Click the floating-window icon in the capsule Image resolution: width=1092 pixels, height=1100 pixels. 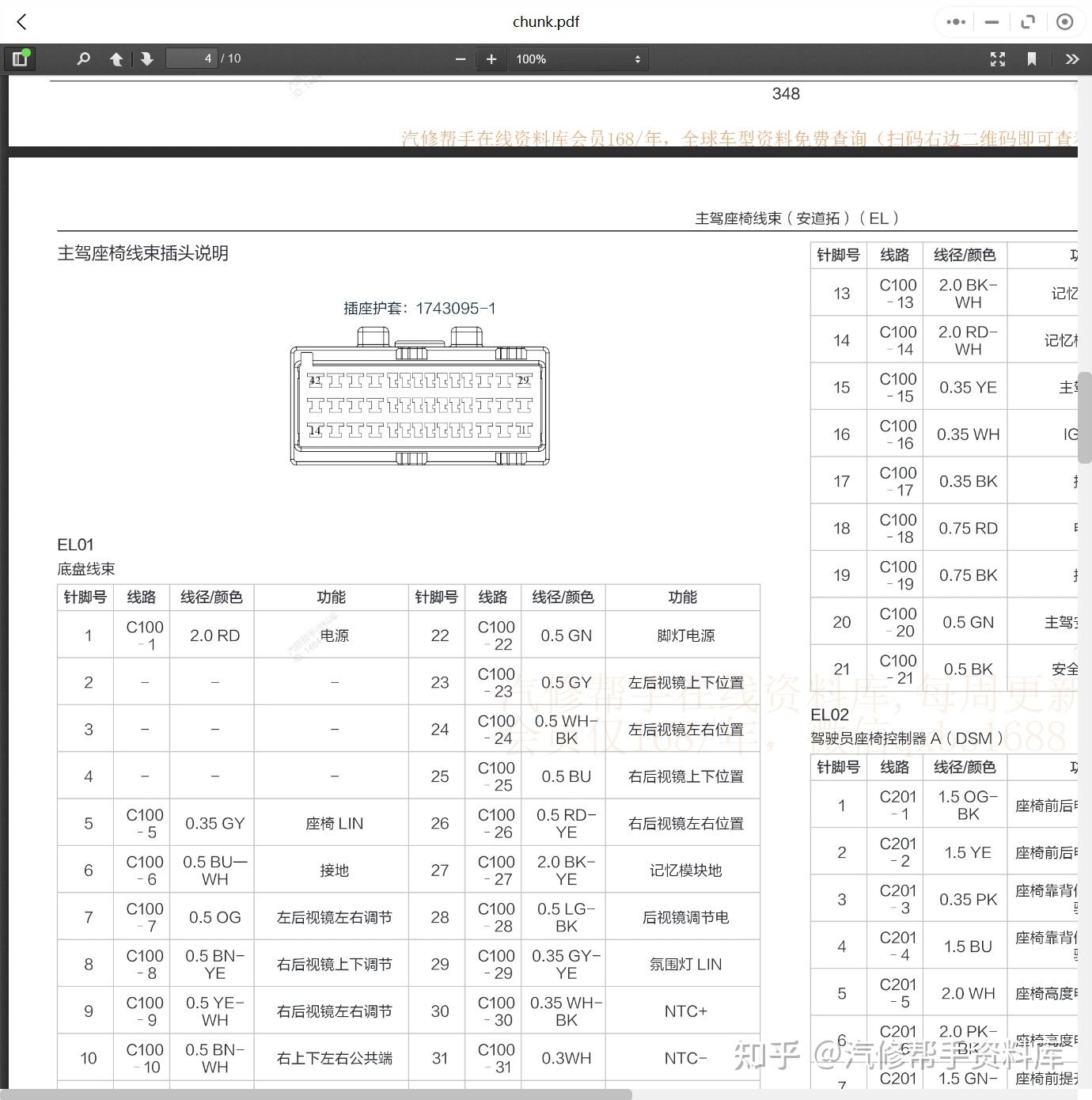coord(1028,21)
